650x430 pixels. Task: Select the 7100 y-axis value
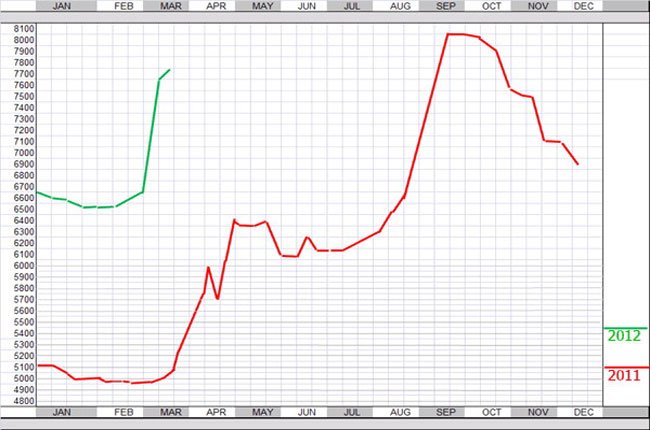point(24,142)
